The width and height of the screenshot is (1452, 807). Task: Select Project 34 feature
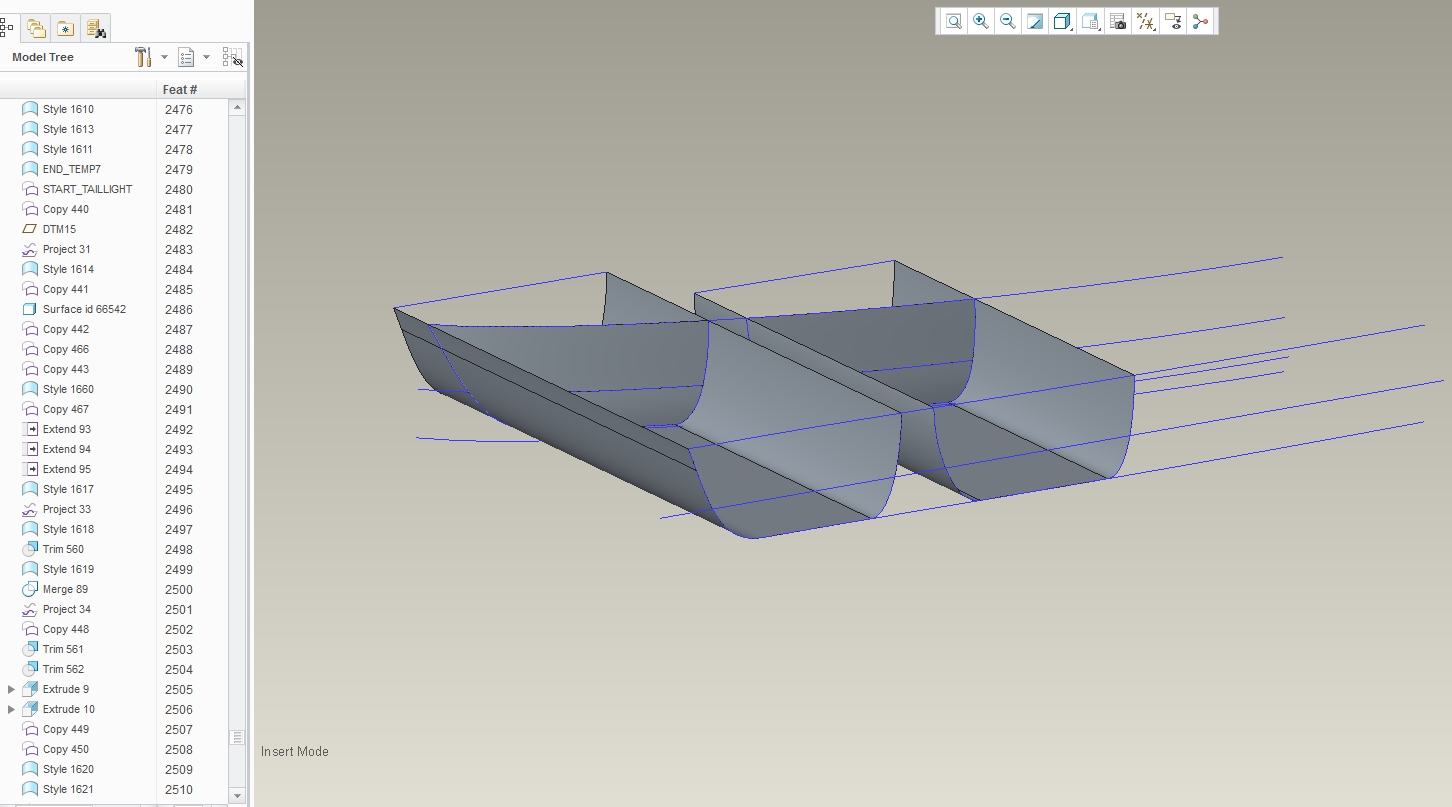[67, 609]
